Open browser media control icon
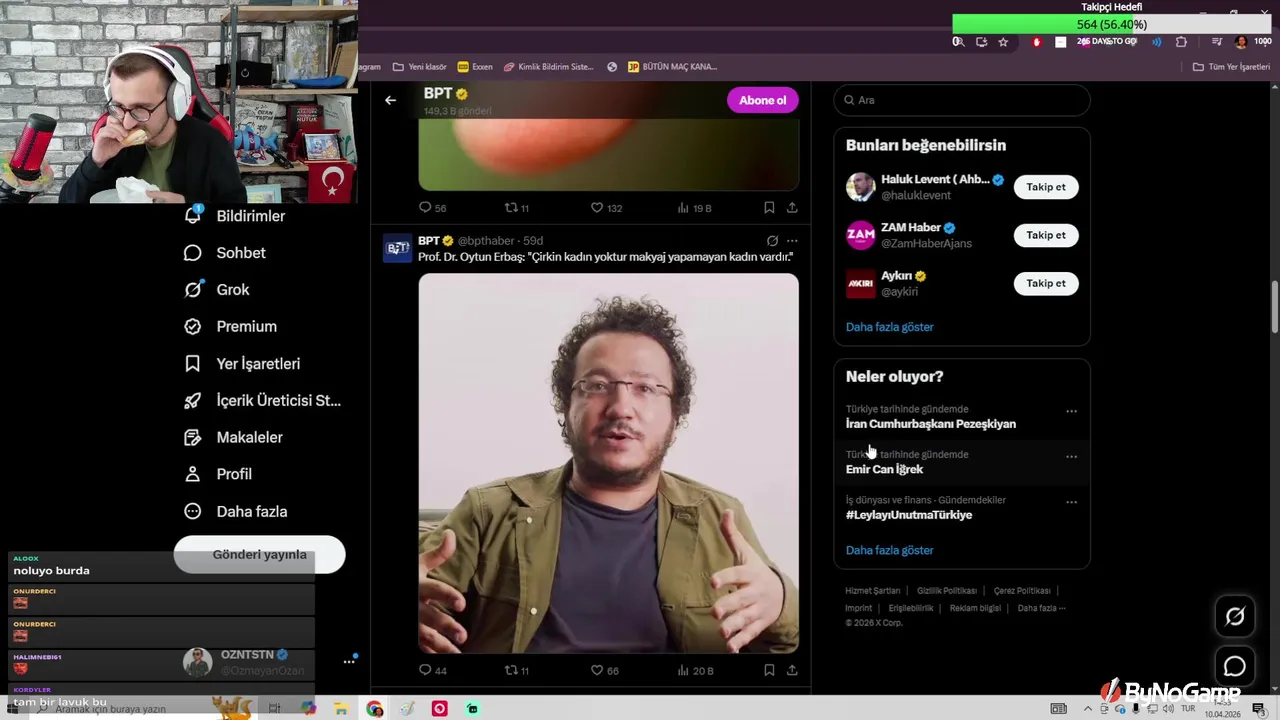 click(x=1216, y=42)
